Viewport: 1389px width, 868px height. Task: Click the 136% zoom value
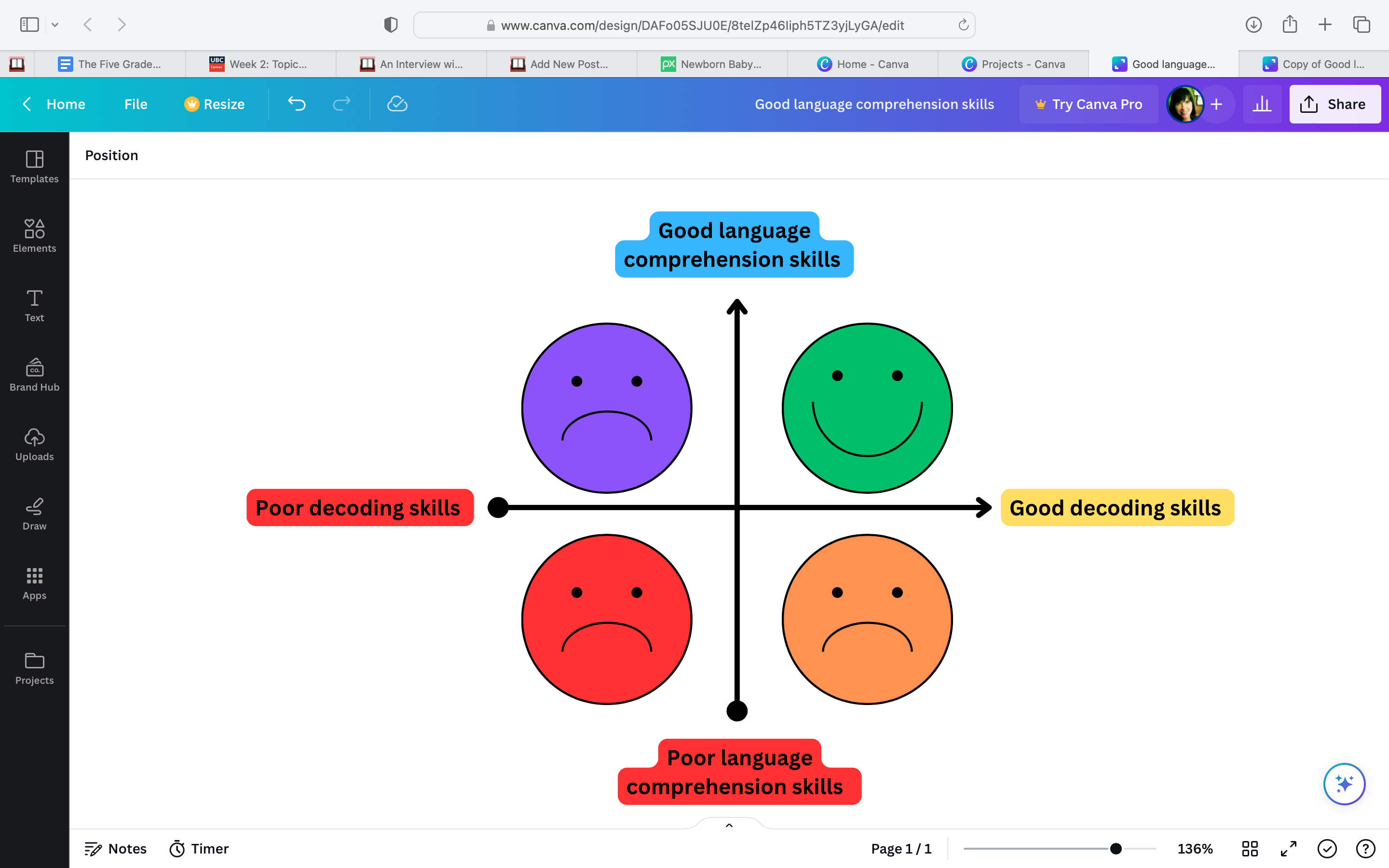click(1195, 849)
